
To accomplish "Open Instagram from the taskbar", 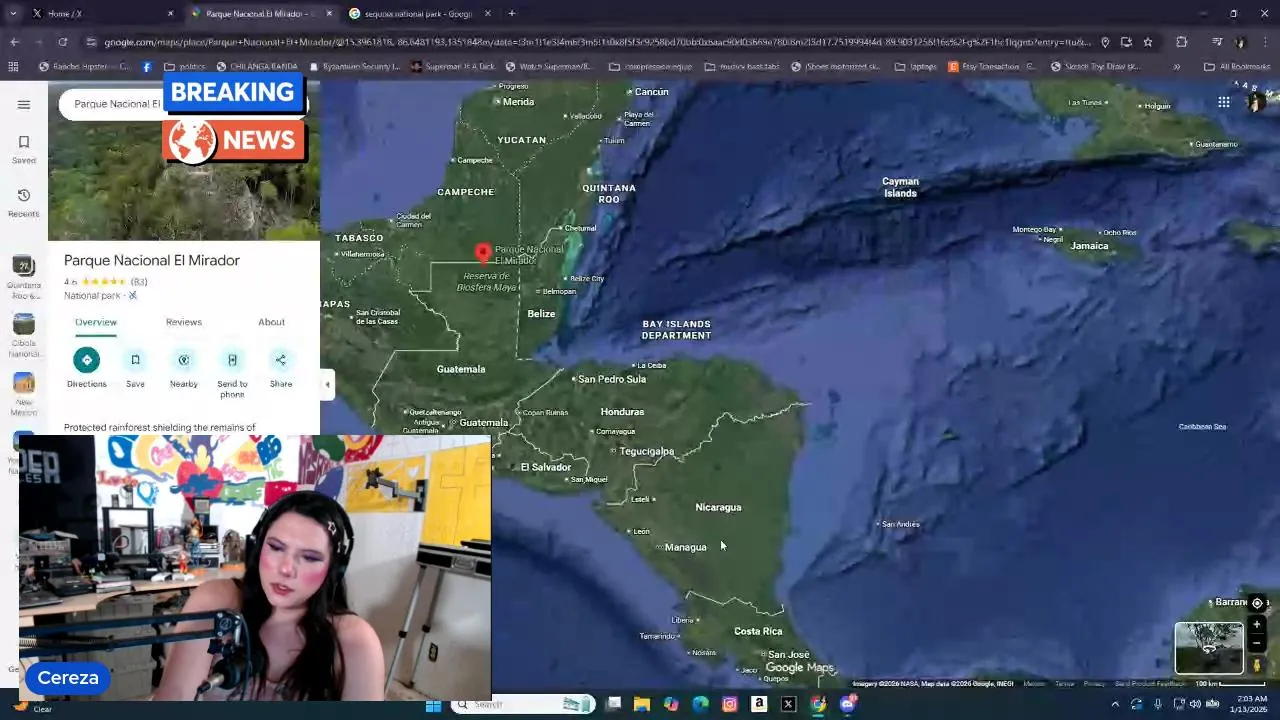I will coord(730,705).
